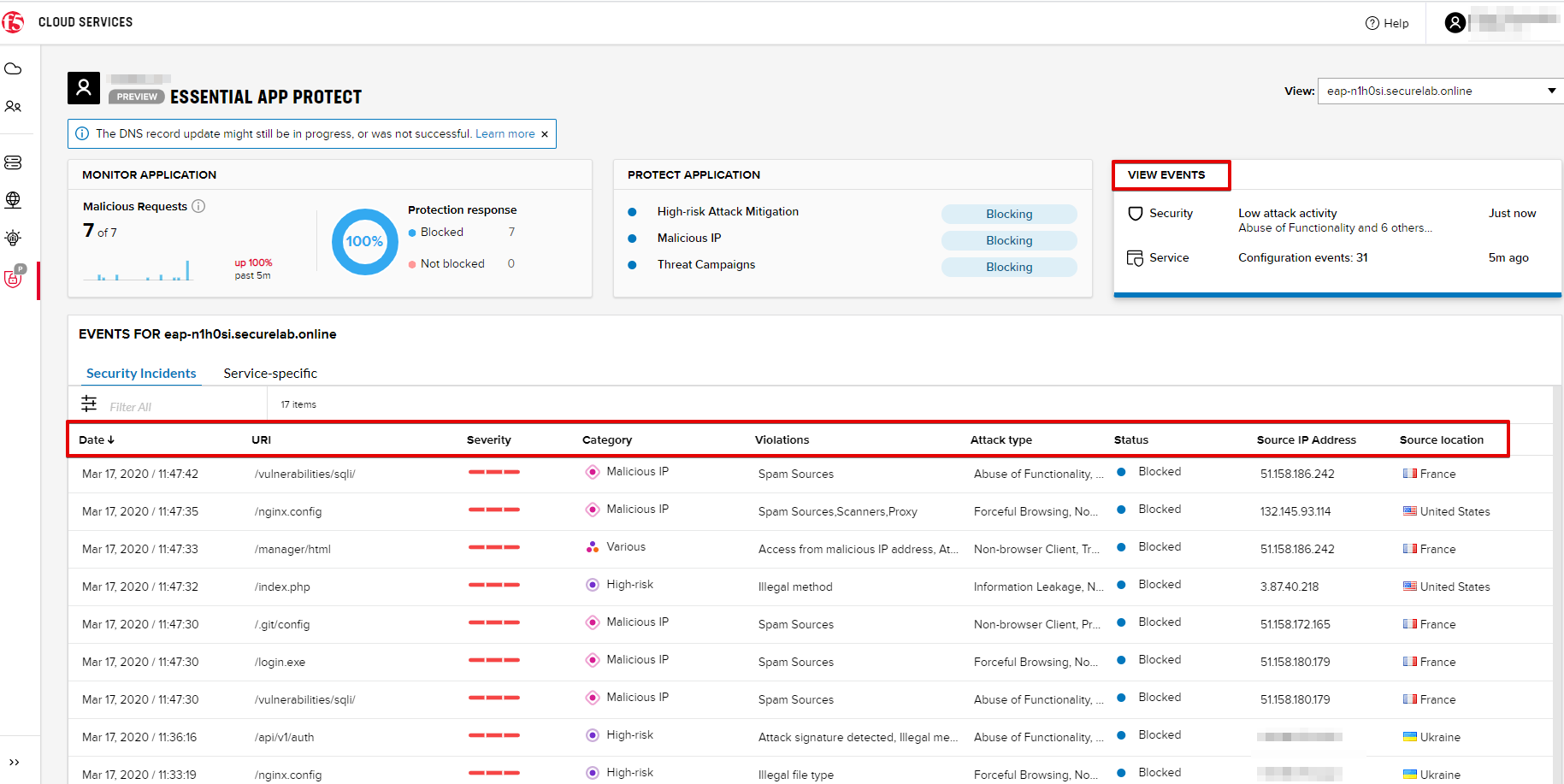Click the Service icon in events
The image size is (1564, 784).
coord(1136,258)
